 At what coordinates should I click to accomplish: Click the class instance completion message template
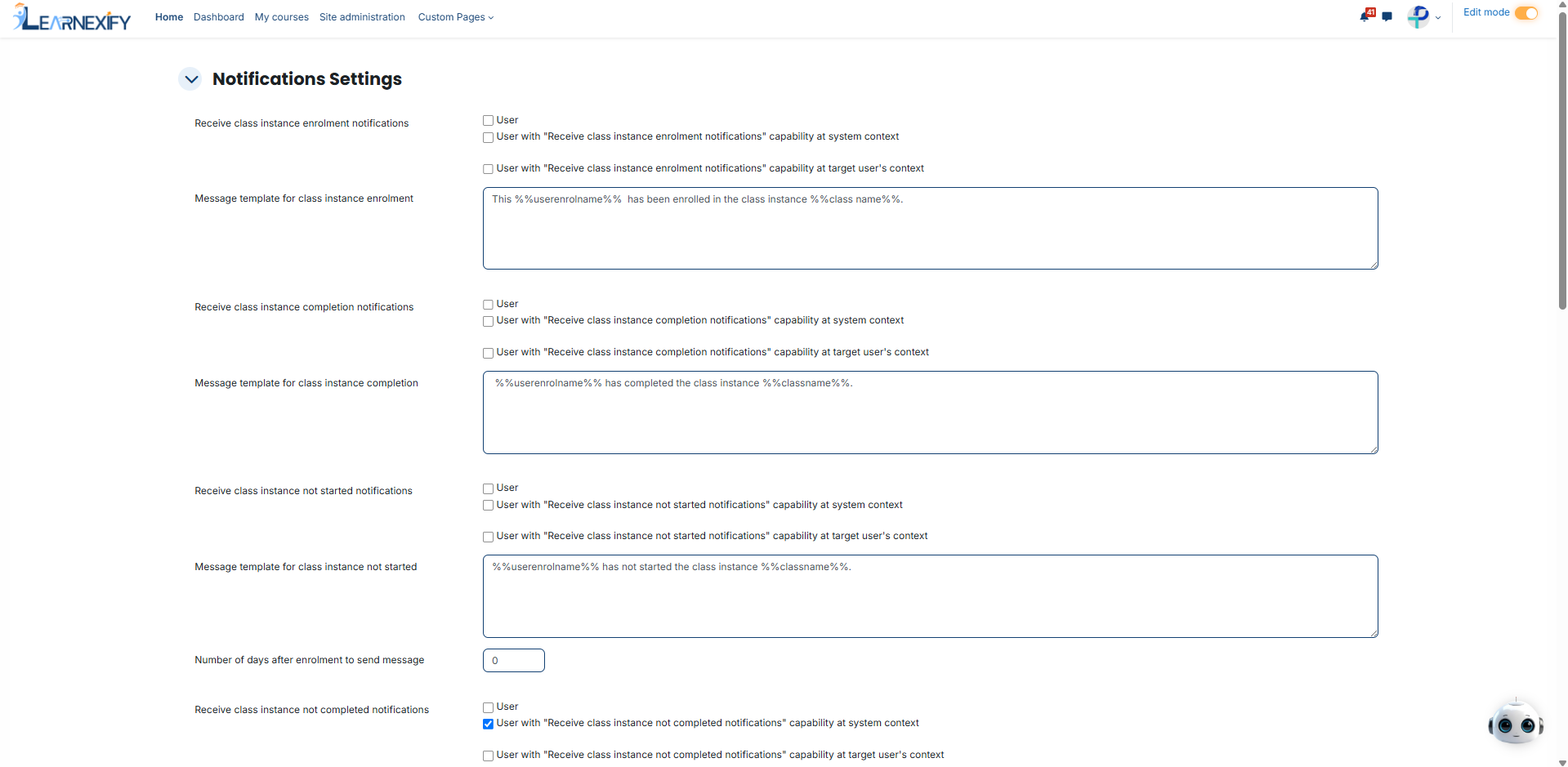930,412
